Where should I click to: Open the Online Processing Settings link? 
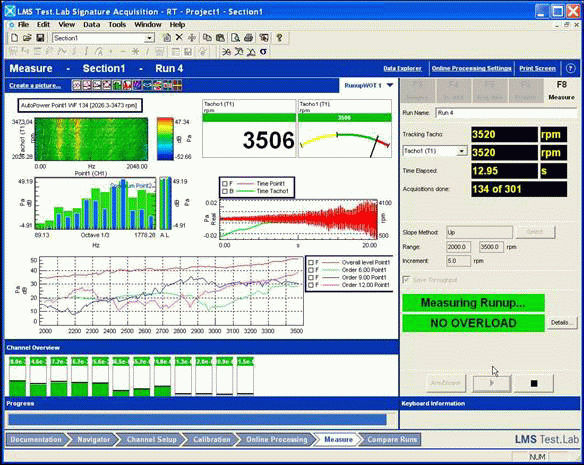471,69
